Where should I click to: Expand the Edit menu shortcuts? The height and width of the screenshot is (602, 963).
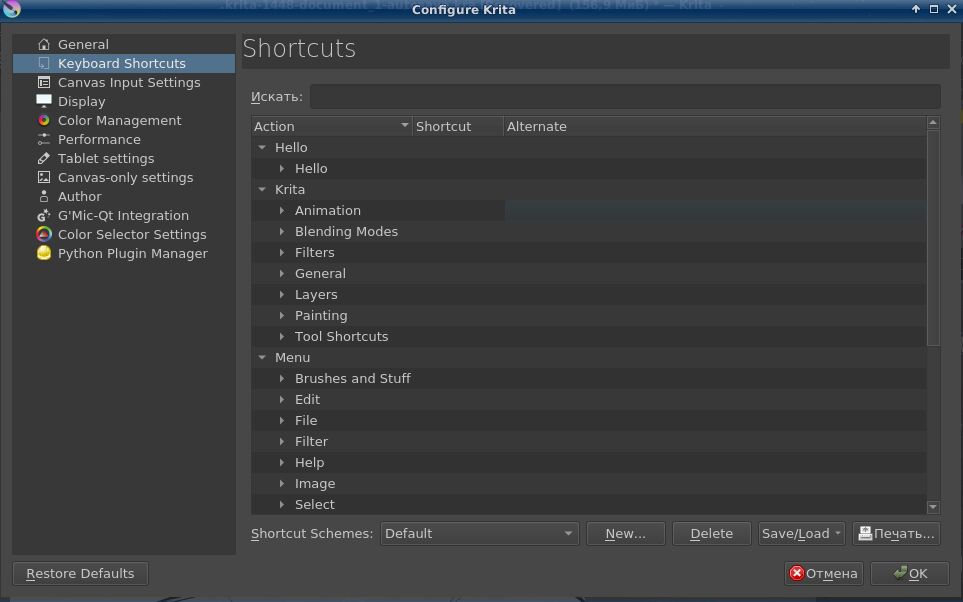[282, 399]
